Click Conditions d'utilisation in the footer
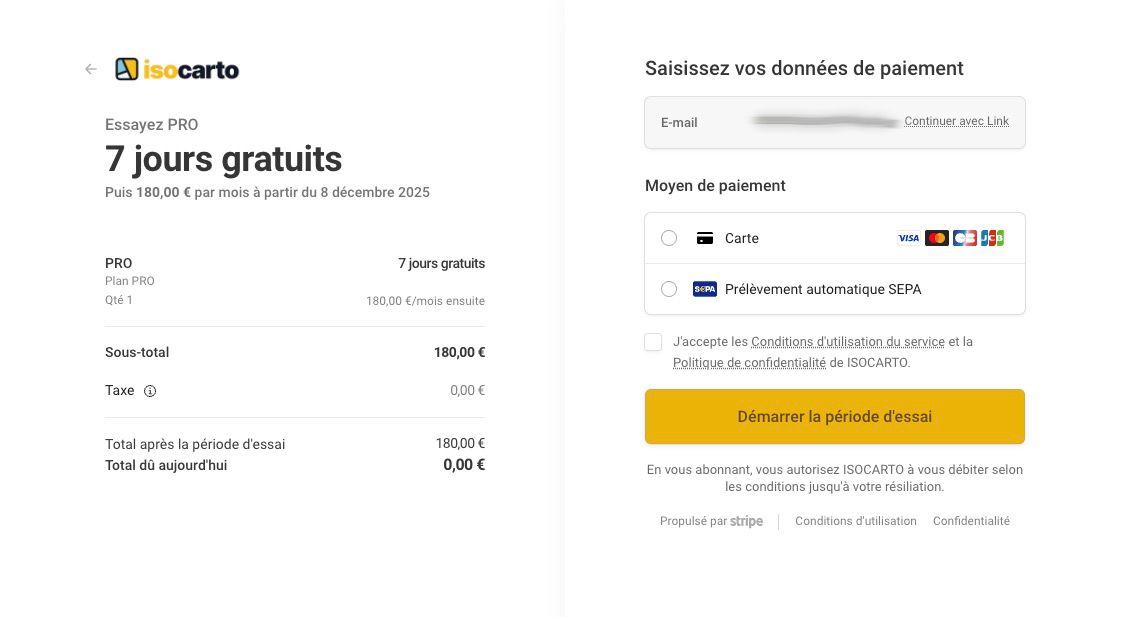Image resolution: width=1134 pixels, height=617 pixels. click(x=856, y=520)
